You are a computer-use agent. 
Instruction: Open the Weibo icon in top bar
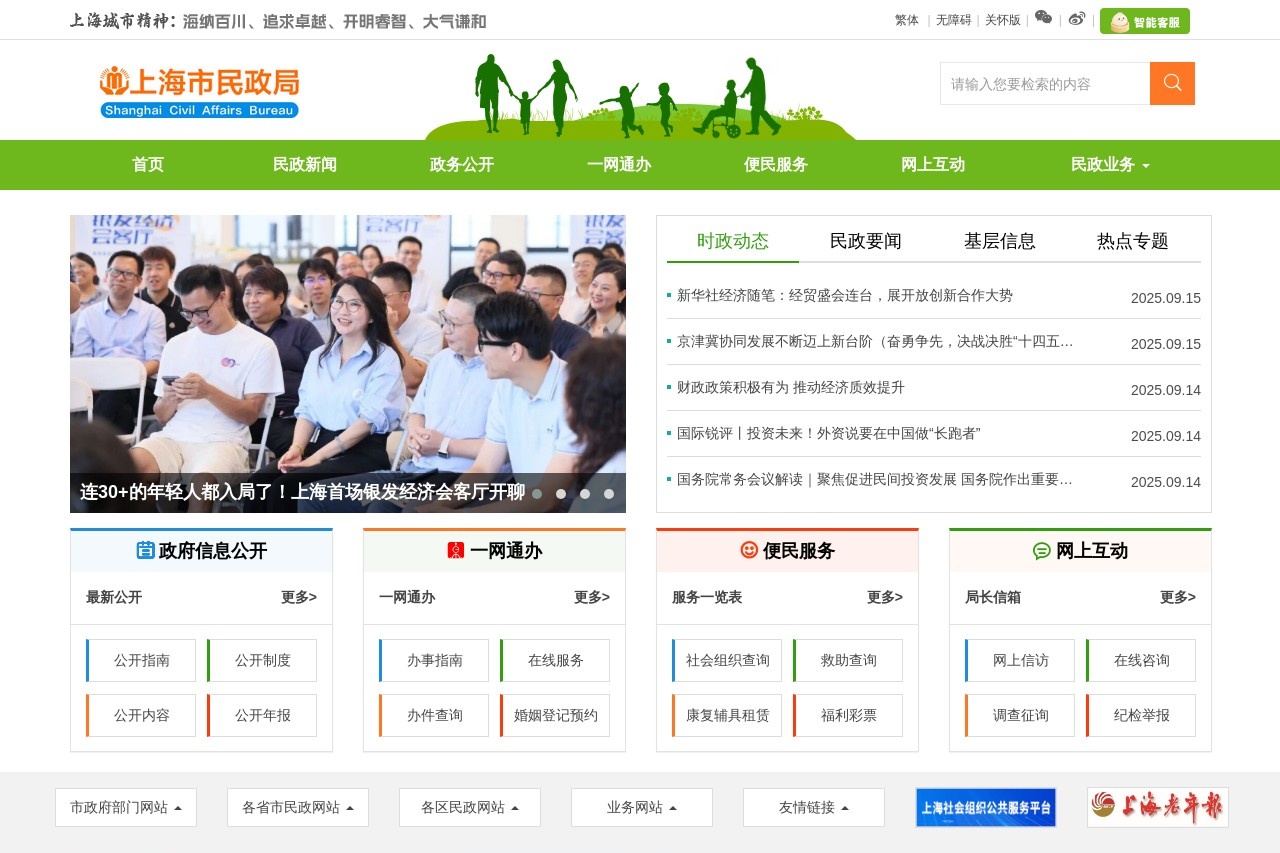(1077, 19)
